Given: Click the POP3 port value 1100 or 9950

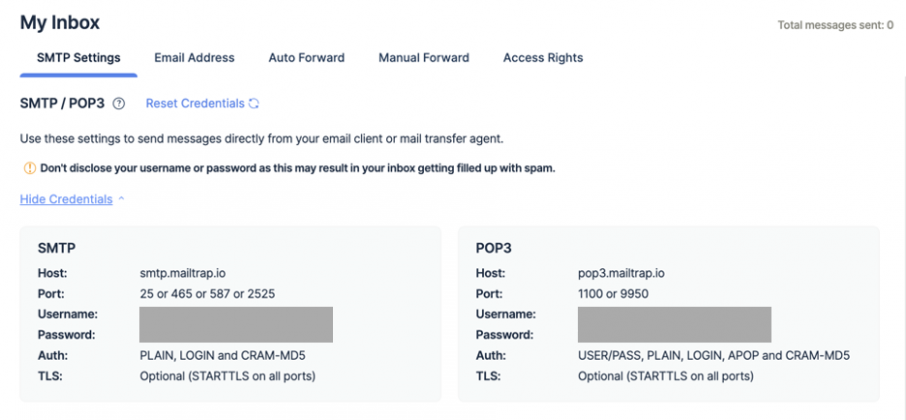Looking at the screenshot, I should click(x=613, y=294).
